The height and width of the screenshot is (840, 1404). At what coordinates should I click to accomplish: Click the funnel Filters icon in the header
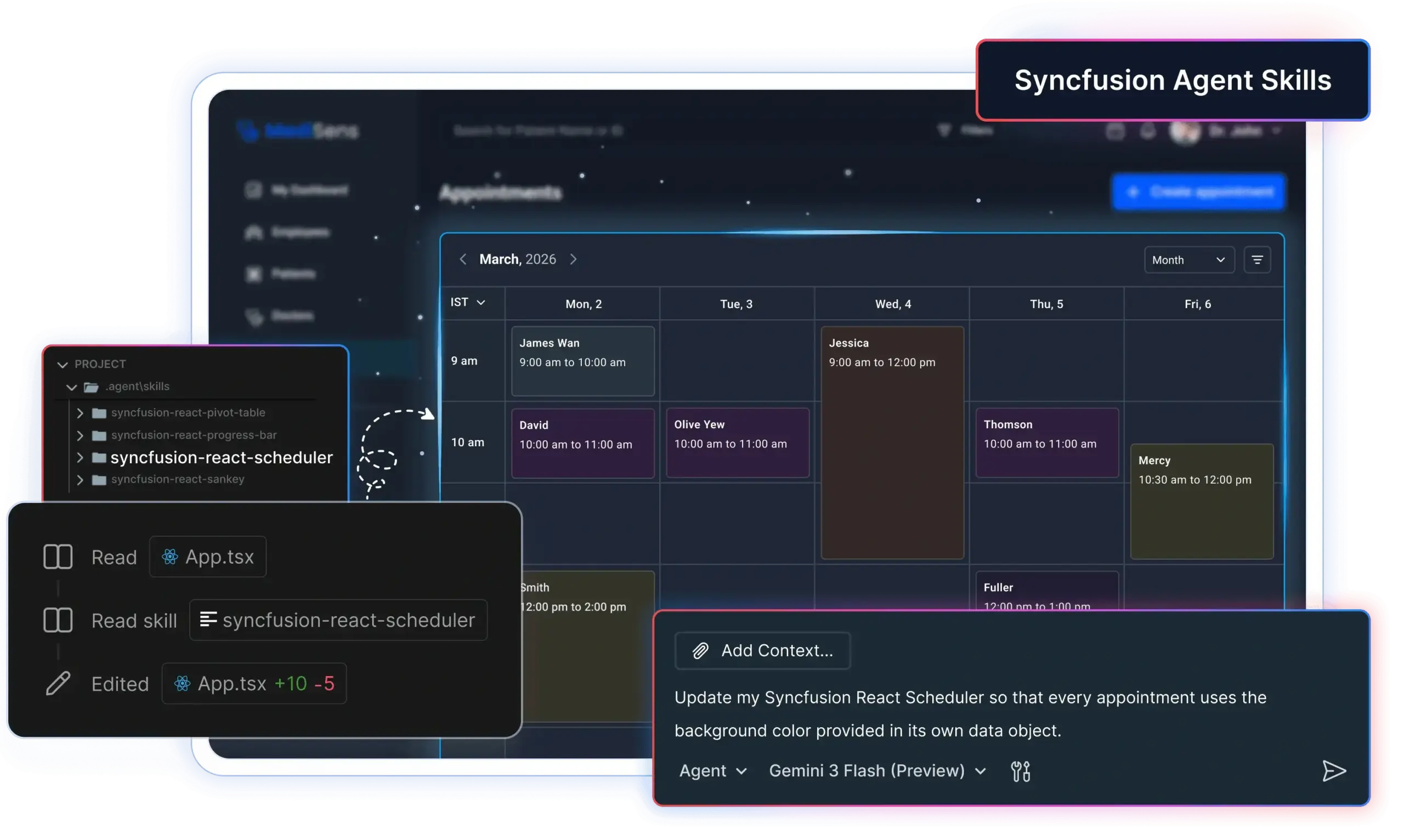944,130
